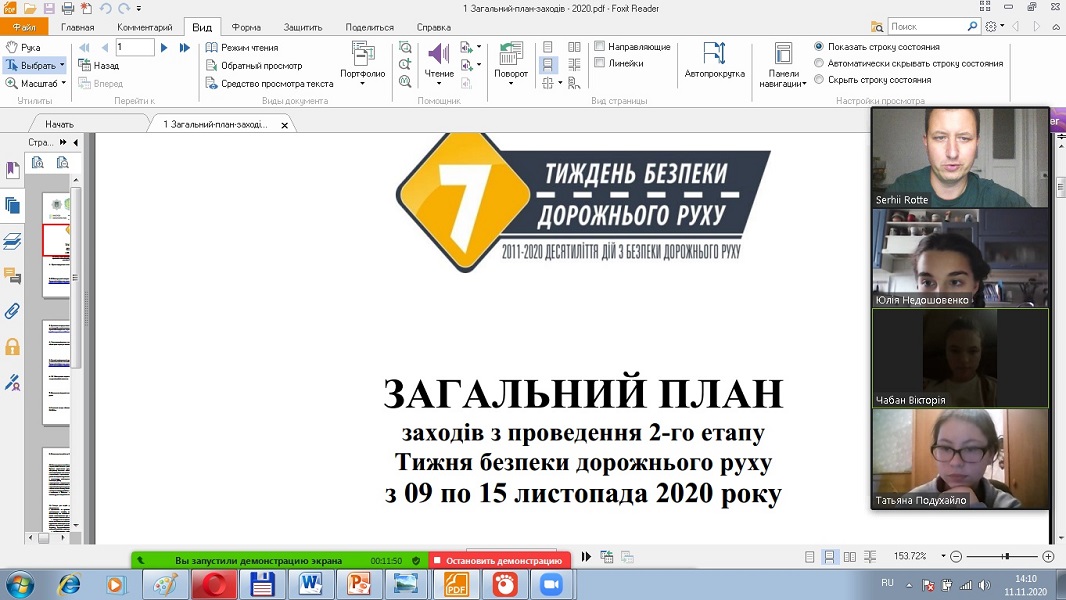Select single page view in ribbon
The height and width of the screenshot is (600, 1066).
tap(548, 47)
